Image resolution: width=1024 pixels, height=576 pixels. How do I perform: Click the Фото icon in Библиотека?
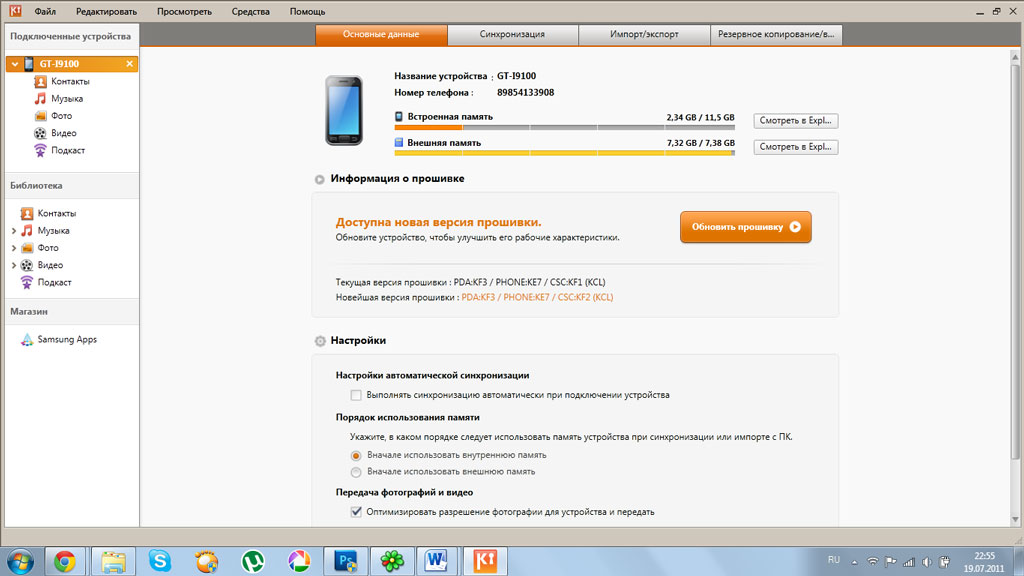[x=27, y=248]
